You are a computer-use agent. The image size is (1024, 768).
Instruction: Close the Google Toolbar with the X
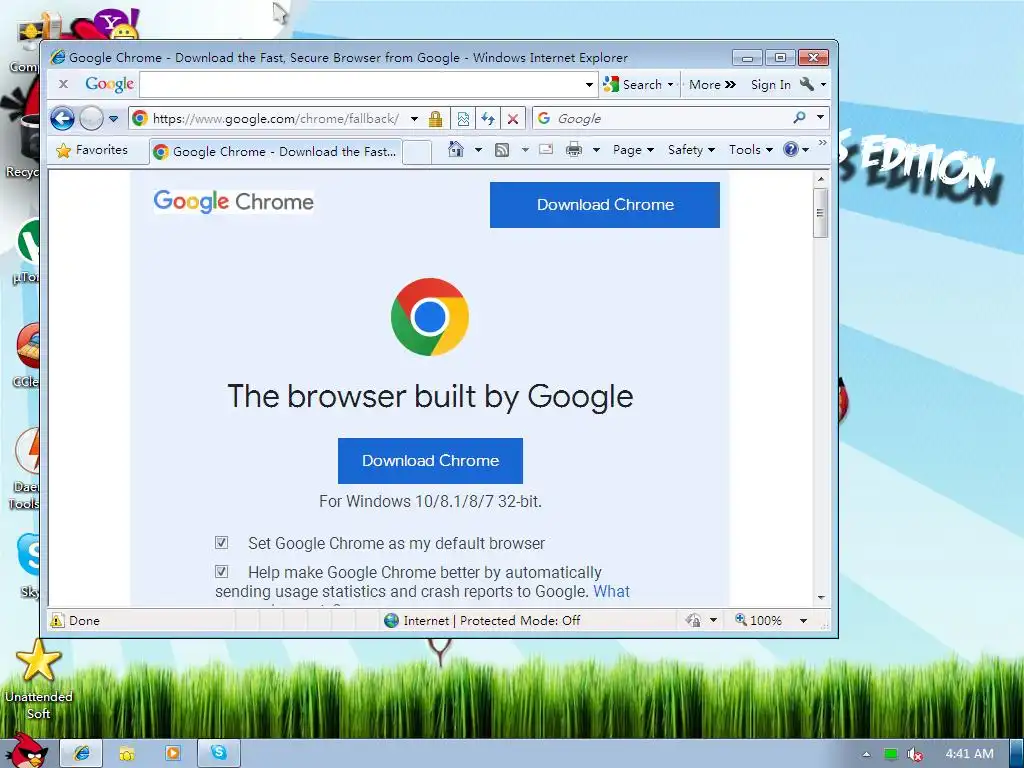63,84
